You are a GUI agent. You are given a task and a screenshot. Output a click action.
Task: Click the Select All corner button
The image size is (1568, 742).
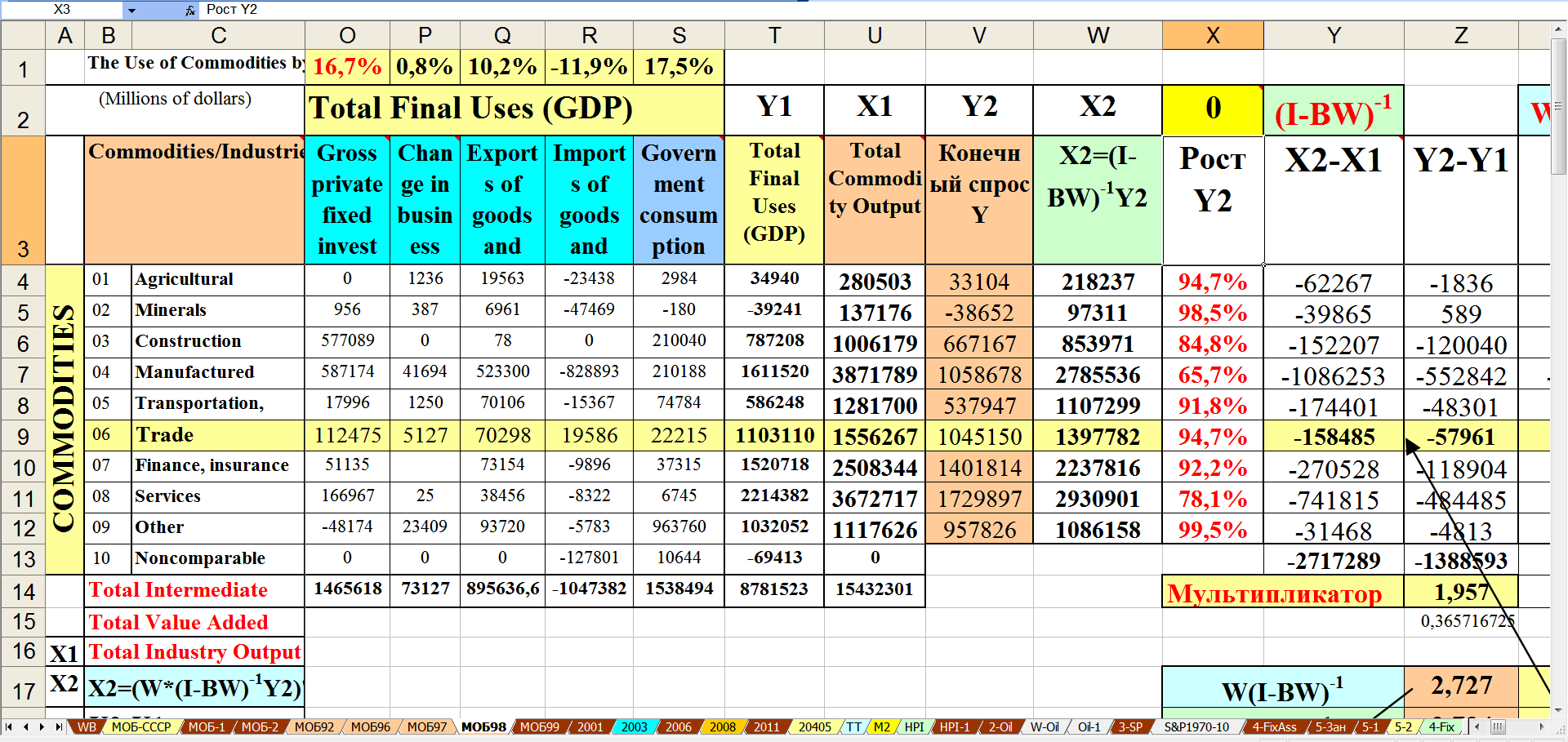click(x=23, y=36)
